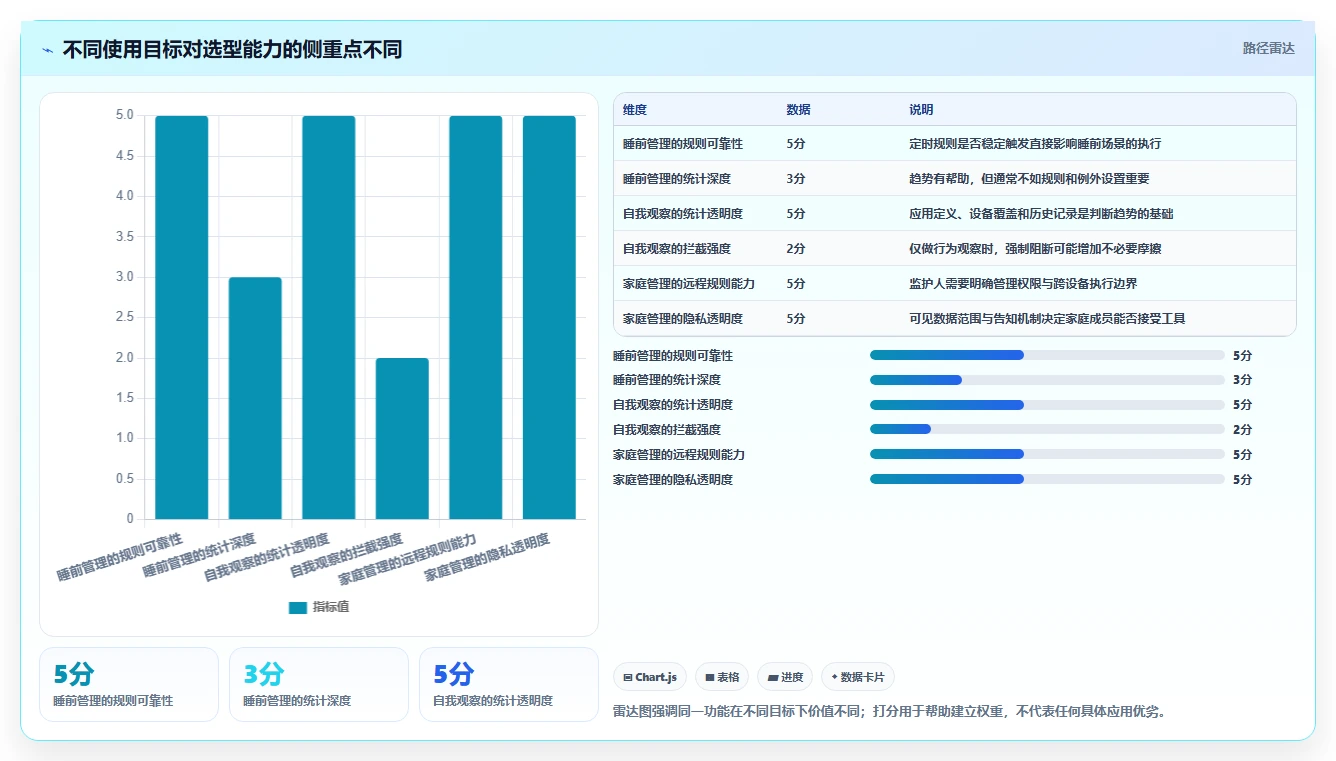The image size is (1336, 761).
Task: Click the page title 不同使用目标对选型能力的侧重点不同
Action: pyautogui.click(x=232, y=49)
